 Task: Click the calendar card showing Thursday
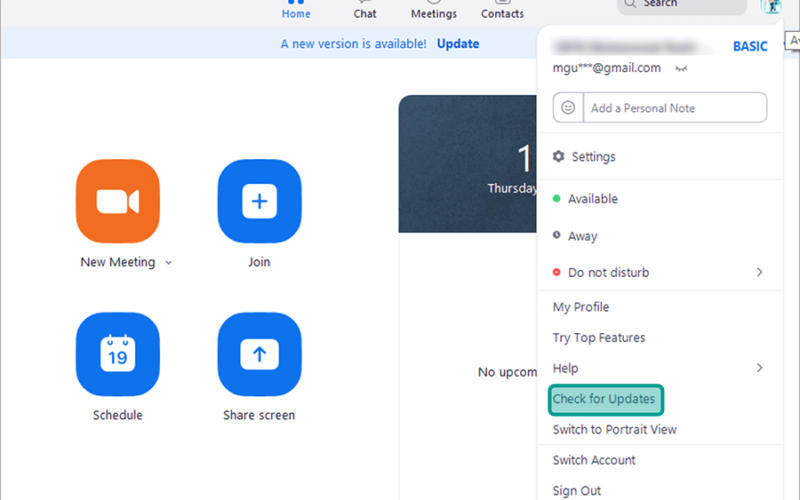tap(467, 164)
